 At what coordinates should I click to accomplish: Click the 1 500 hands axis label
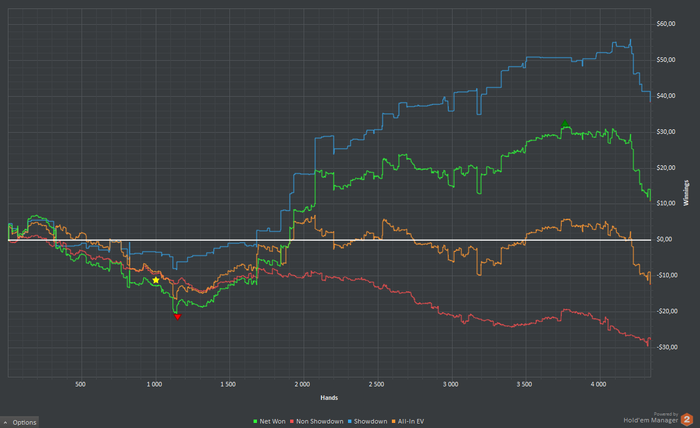pyautogui.click(x=228, y=384)
